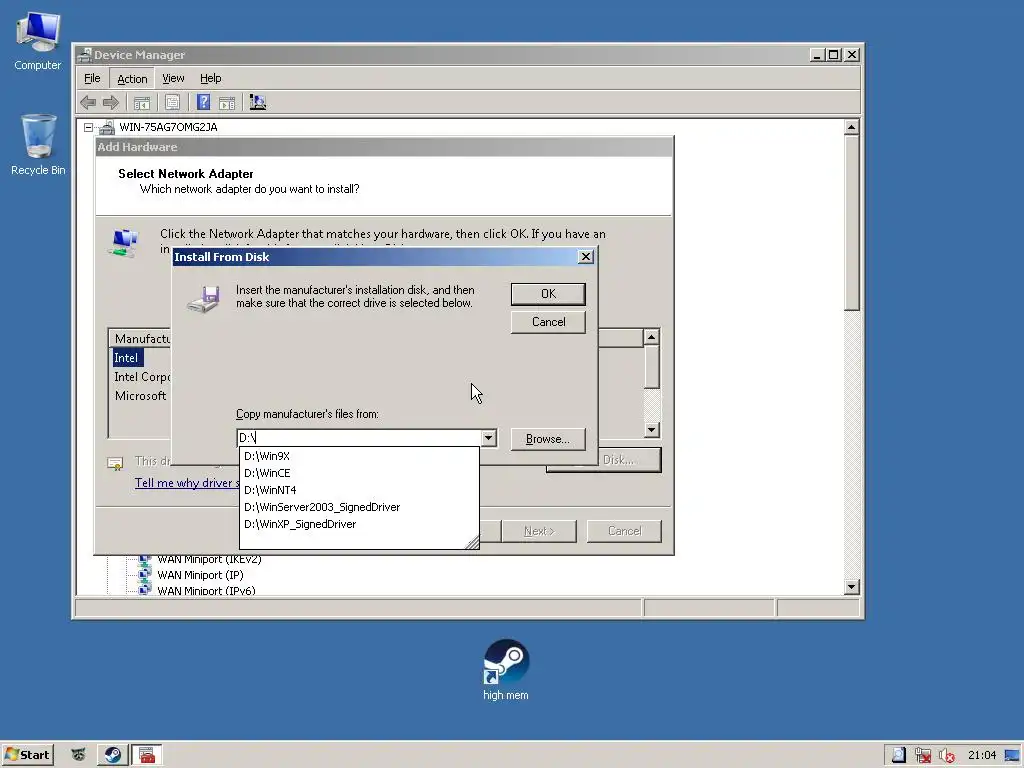Open the Computer desktop icon
Viewport: 1024px width, 768px height.
coord(38,40)
